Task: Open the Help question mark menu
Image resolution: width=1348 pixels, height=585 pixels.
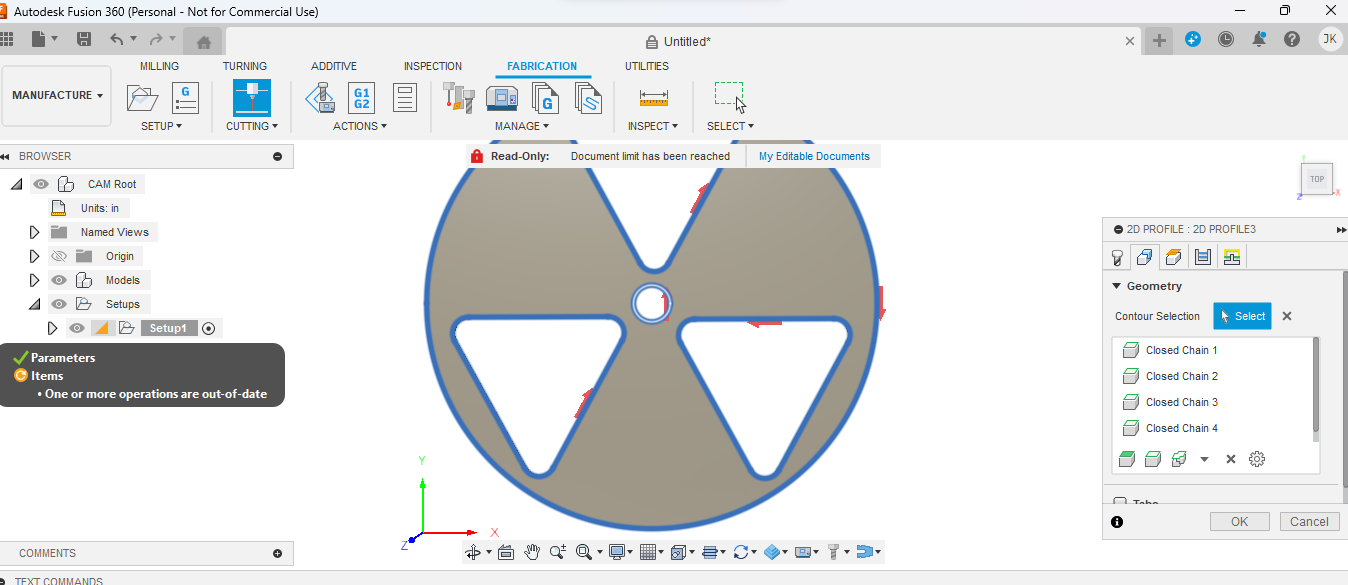Action: click(1292, 39)
